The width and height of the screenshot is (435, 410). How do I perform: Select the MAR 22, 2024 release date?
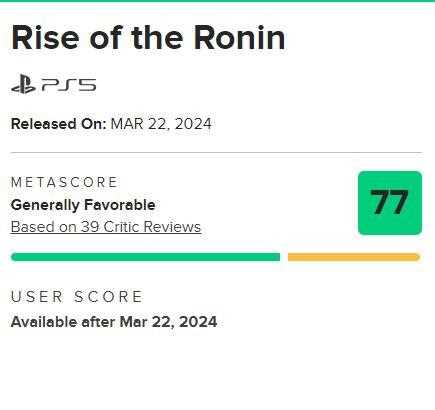[161, 124]
